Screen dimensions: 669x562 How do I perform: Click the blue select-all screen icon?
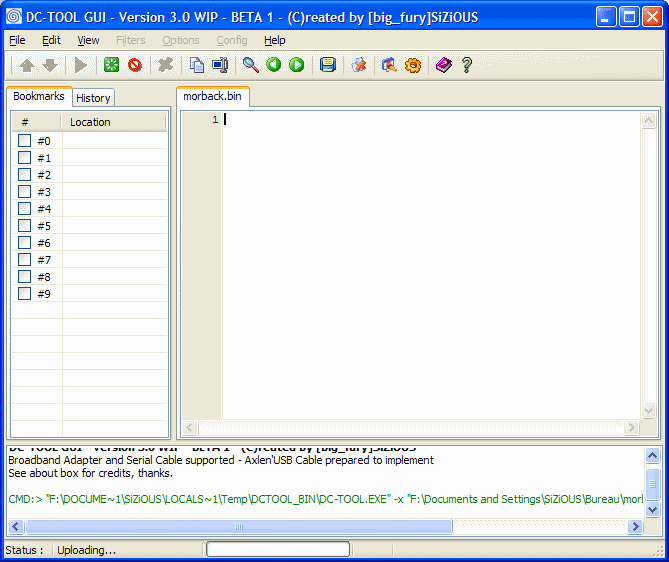(220, 65)
